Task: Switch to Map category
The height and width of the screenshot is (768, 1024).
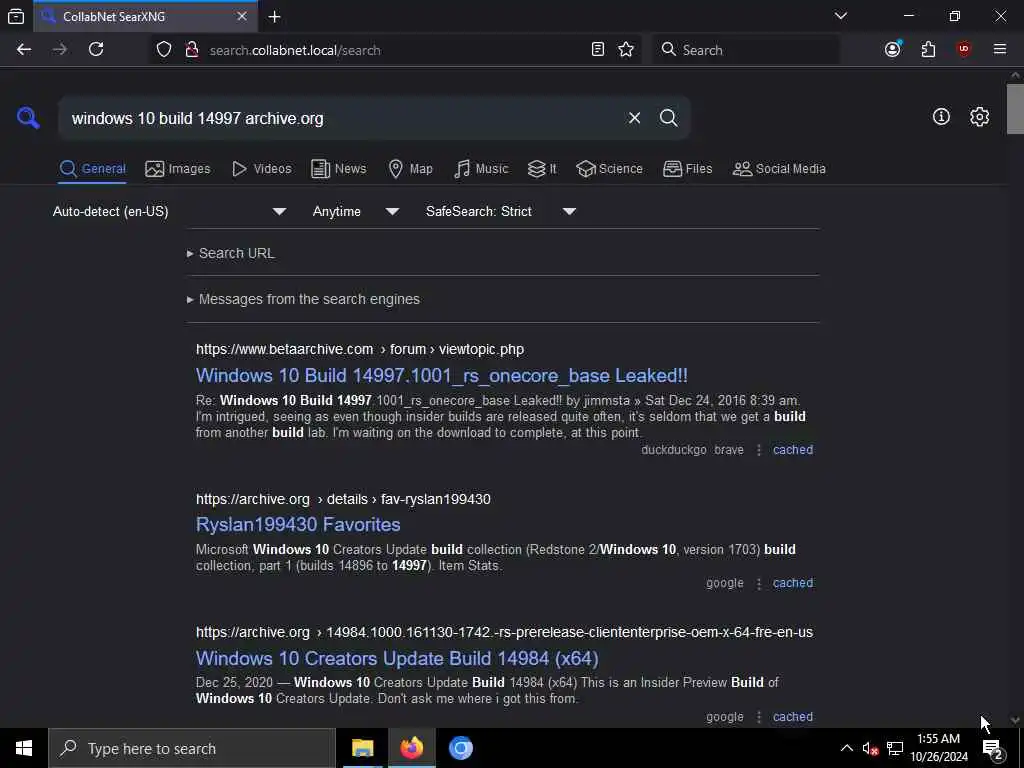Action: tap(410, 168)
